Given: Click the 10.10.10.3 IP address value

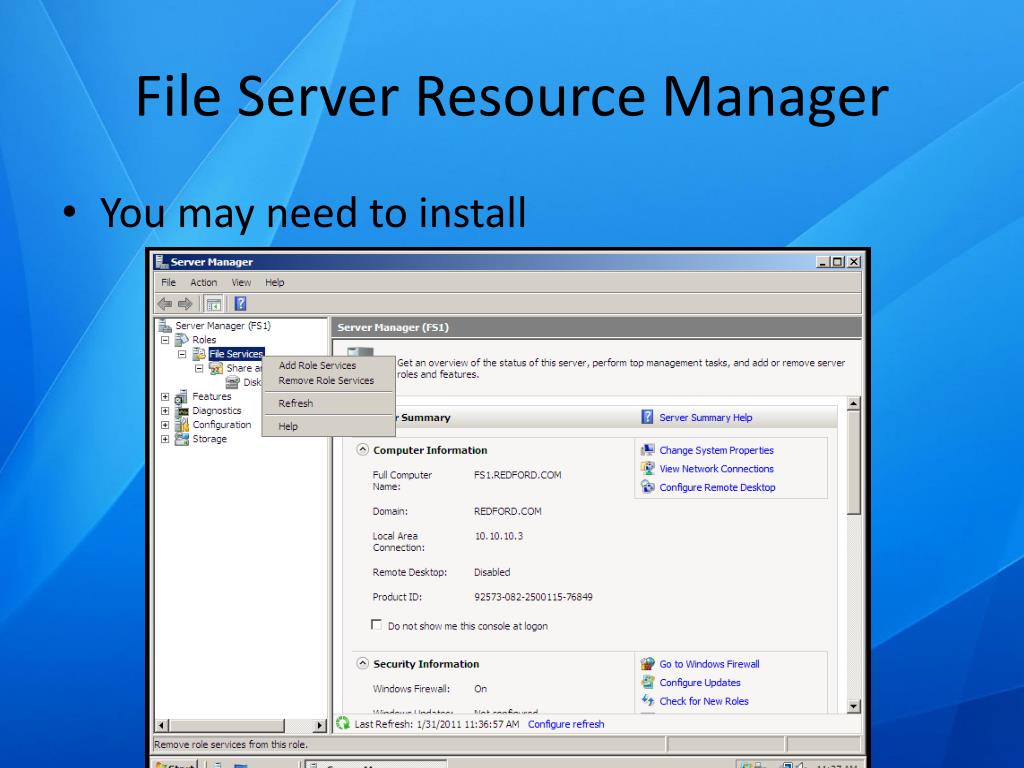Looking at the screenshot, I should tap(498, 536).
